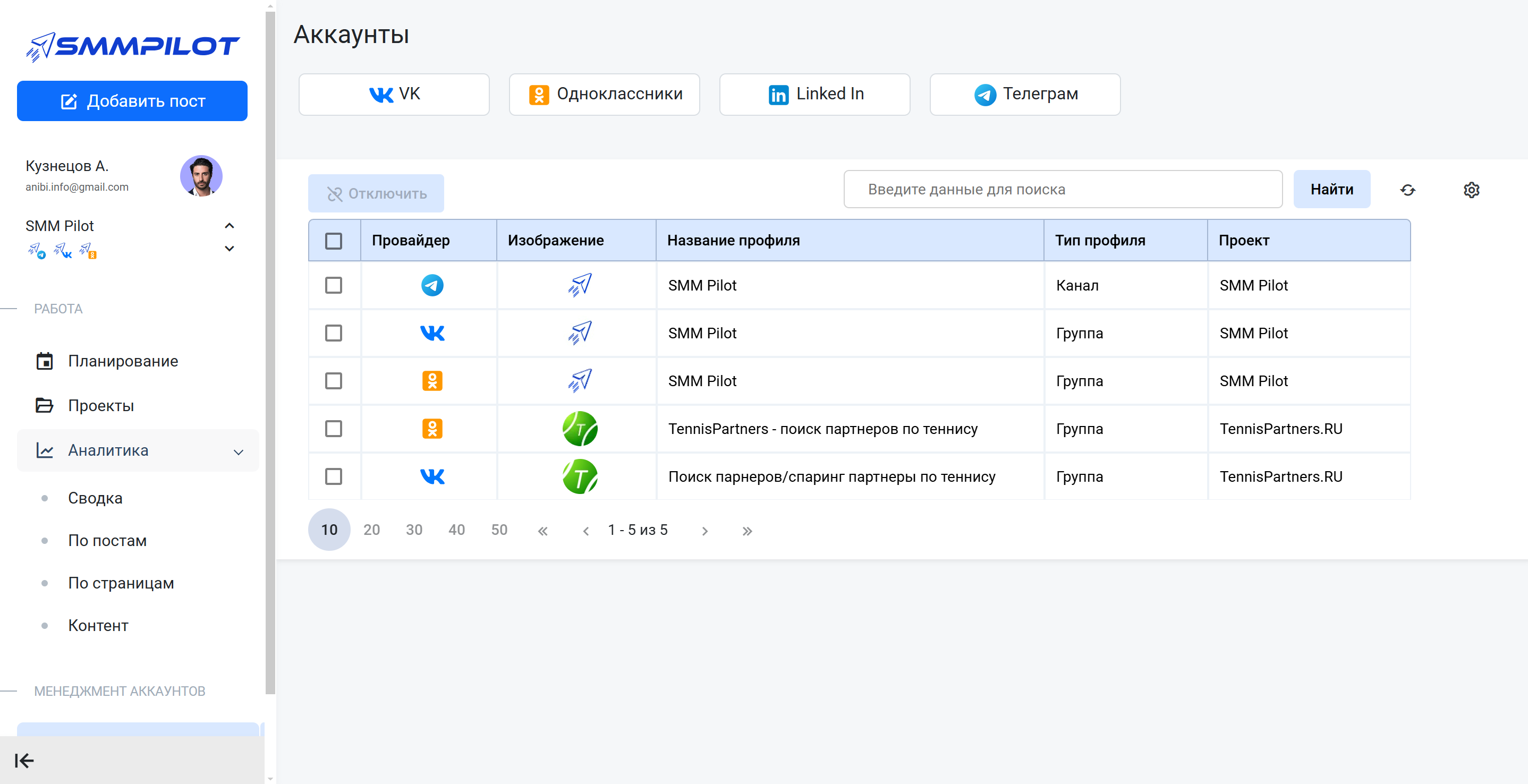Check the Поиск парнеров/спаринг row checkbox
The height and width of the screenshot is (784, 1528).
(334, 476)
